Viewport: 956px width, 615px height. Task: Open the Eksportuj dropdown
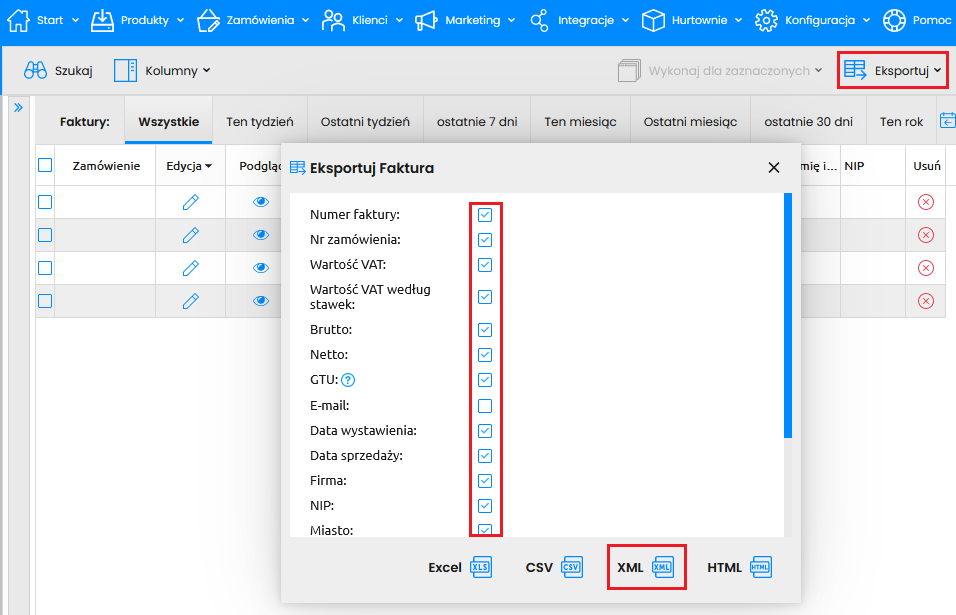coord(892,70)
